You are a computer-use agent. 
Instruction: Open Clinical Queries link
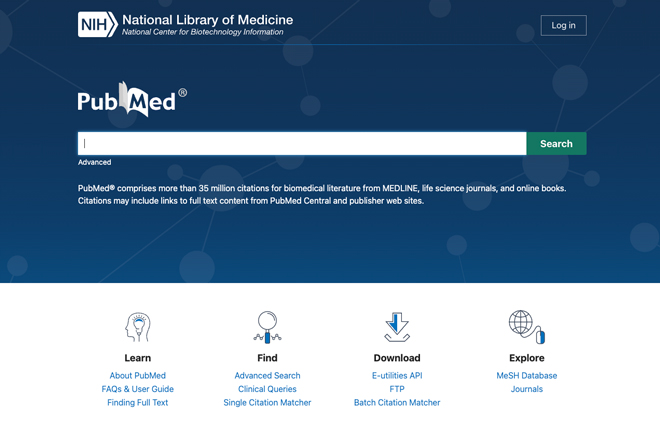pos(267,389)
